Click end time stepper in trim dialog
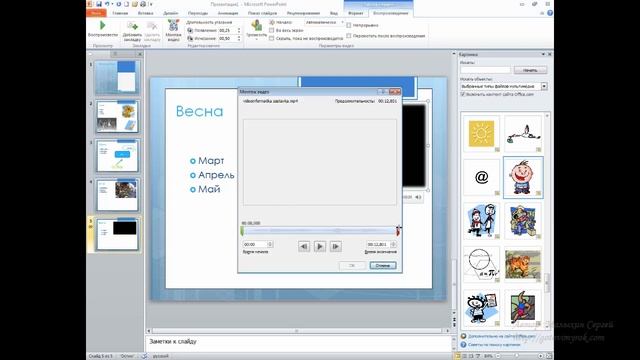640x360 pixels. point(393,244)
